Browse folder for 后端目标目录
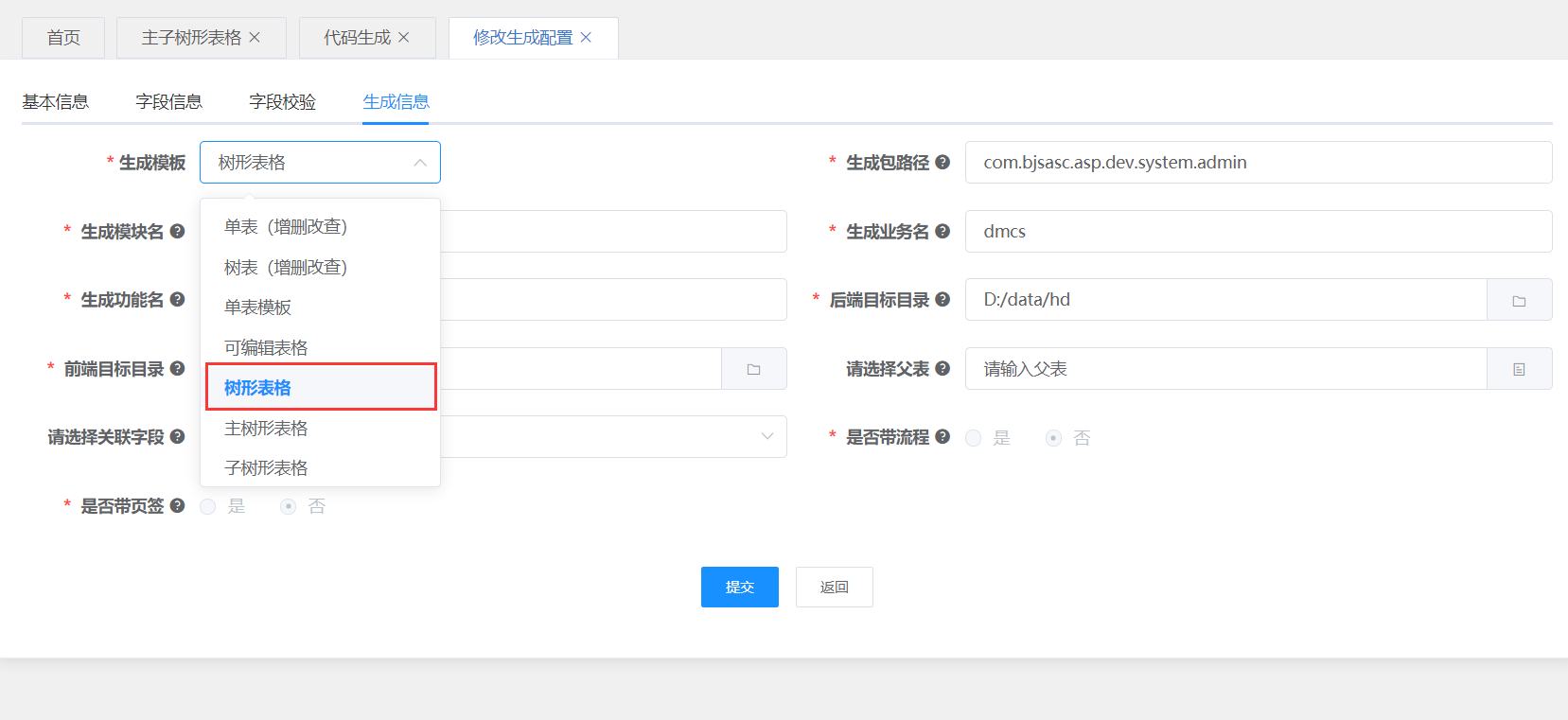1568x720 pixels. tap(1520, 300)
